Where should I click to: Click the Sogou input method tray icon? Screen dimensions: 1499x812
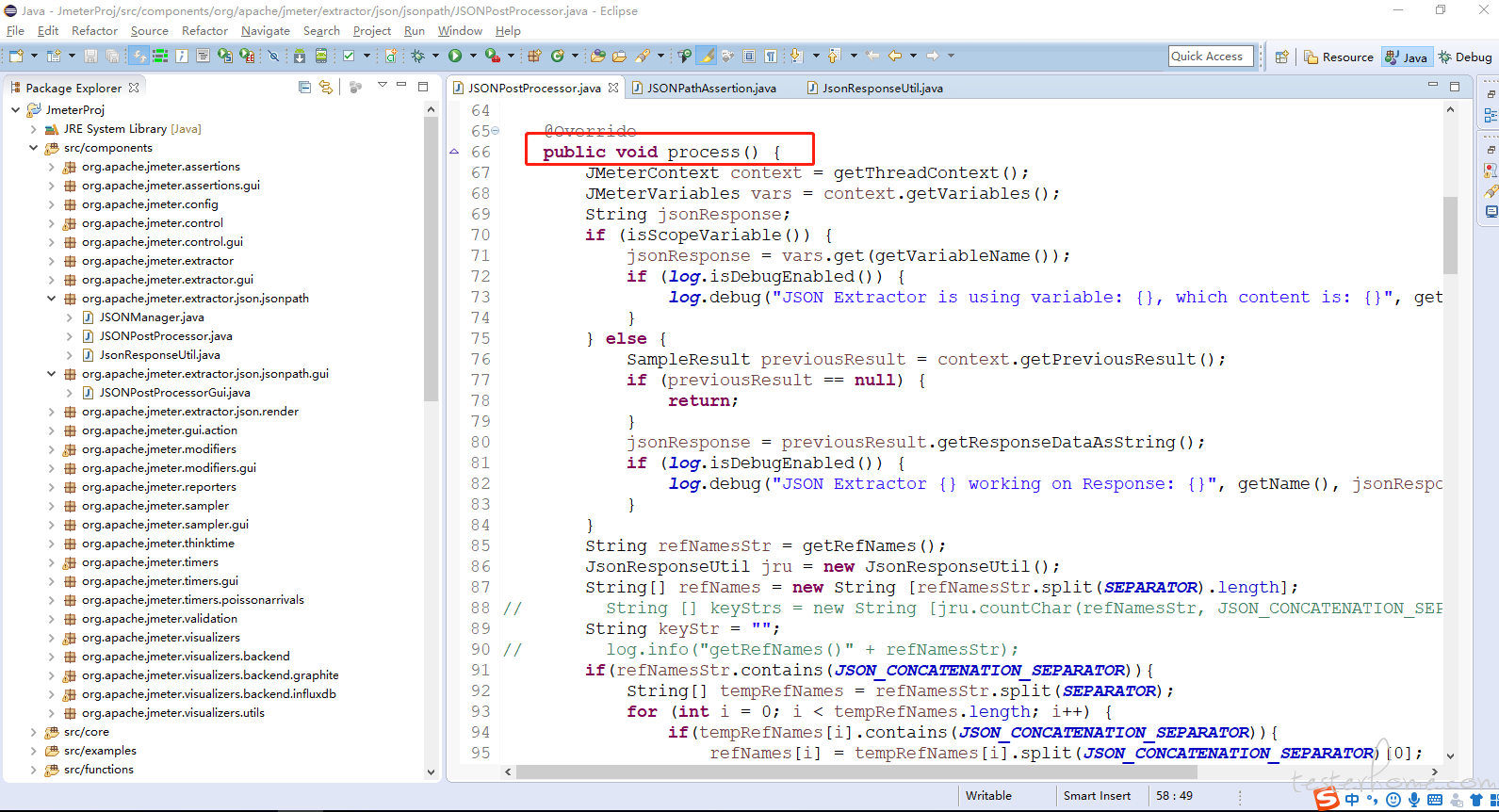tap(1327, 800)
